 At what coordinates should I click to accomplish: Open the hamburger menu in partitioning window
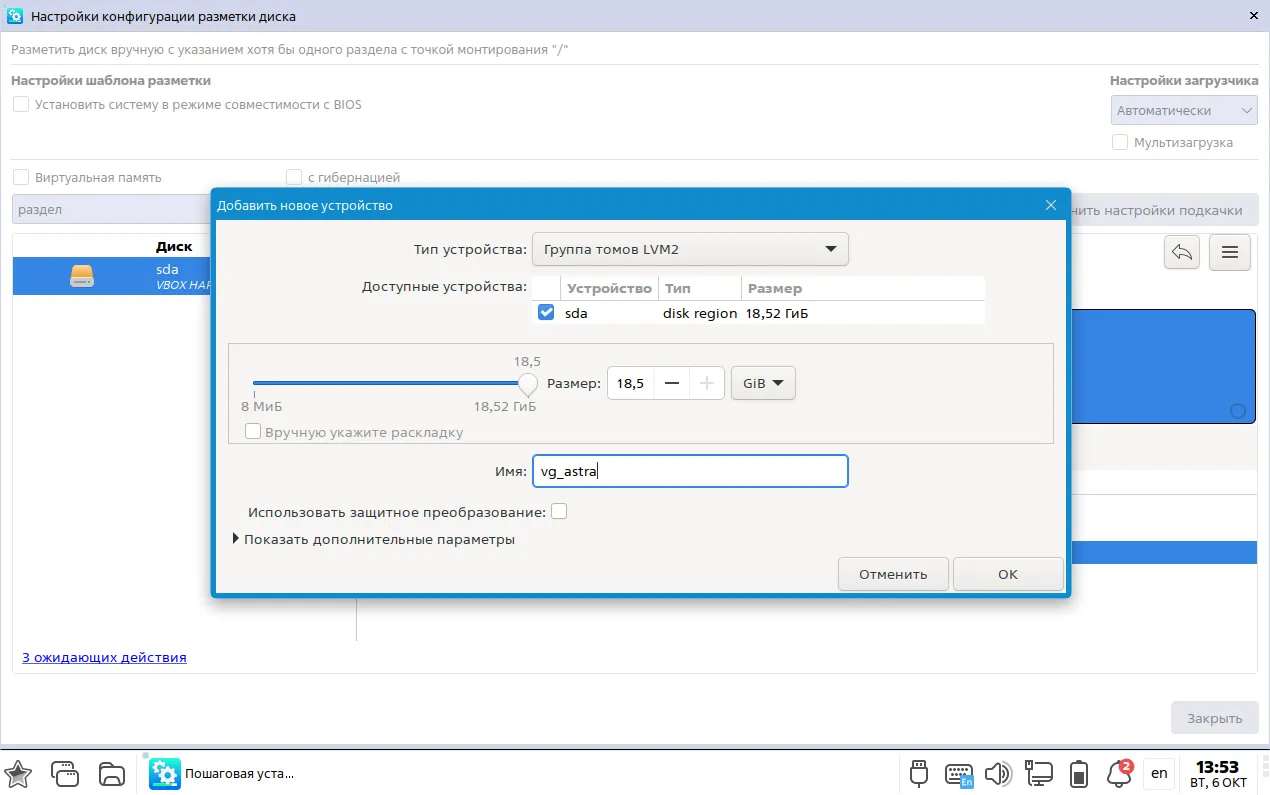(1230, 253)
